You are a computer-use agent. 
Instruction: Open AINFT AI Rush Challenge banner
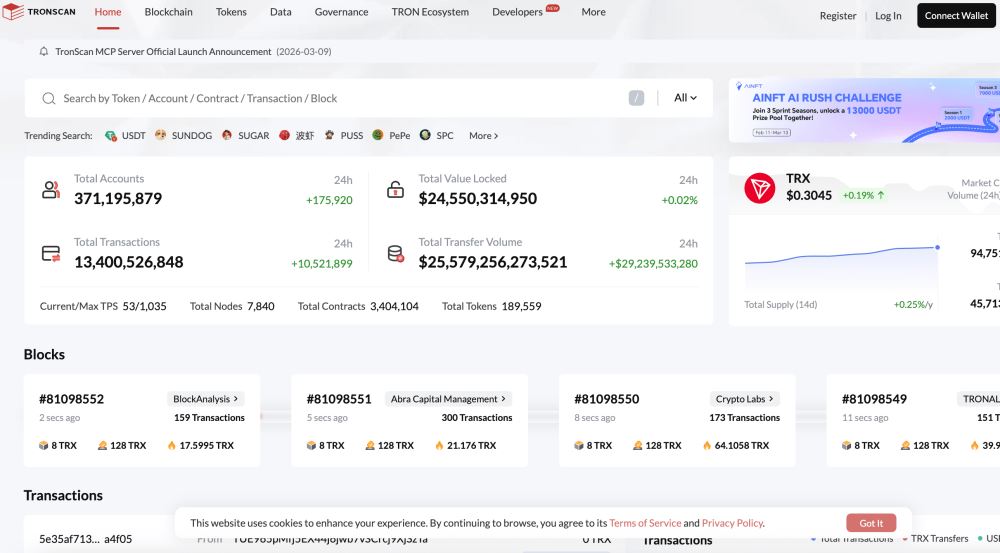[x=864, y=110]
